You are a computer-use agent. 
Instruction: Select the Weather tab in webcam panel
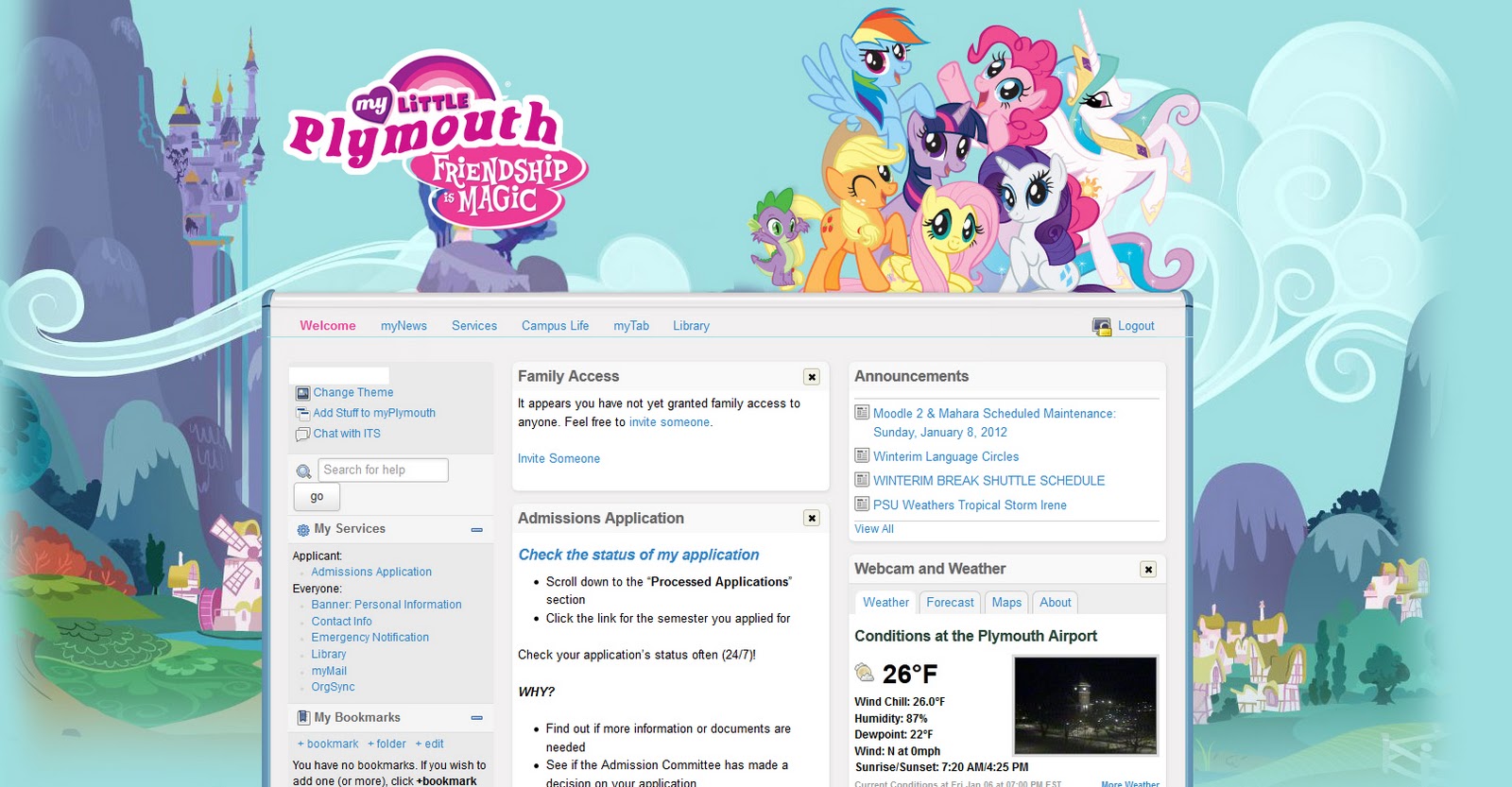coord(885,603)
